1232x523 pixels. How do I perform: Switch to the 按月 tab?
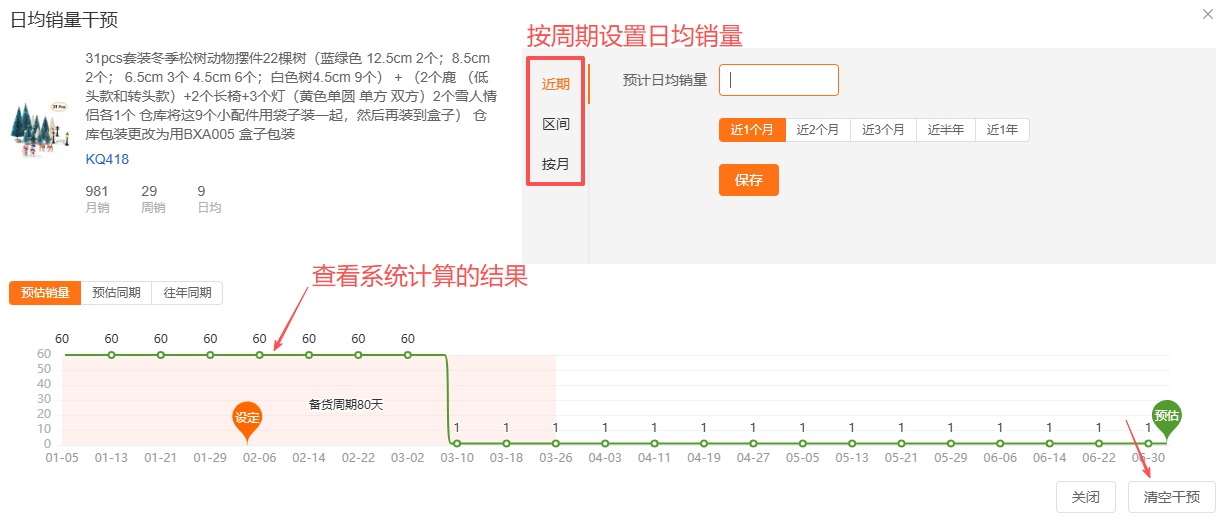pos(556,164)
